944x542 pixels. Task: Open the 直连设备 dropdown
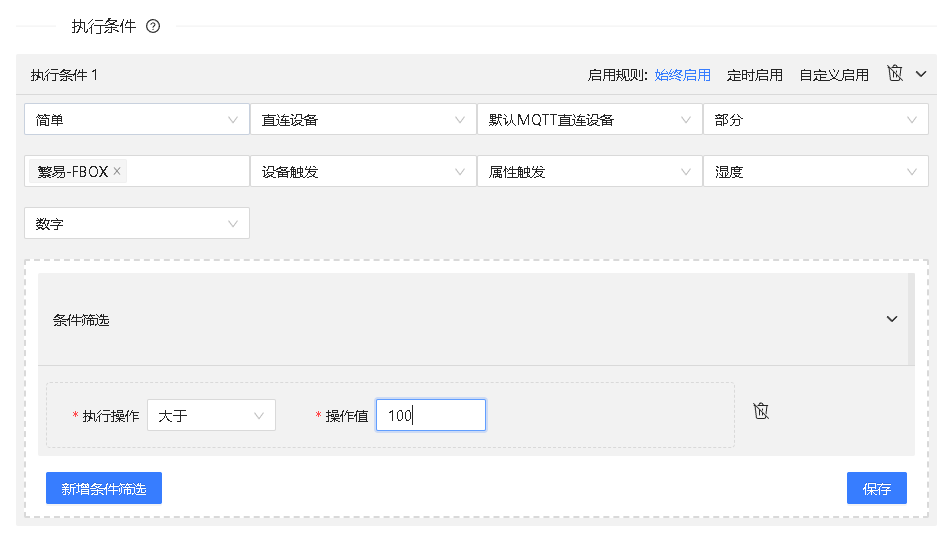(x=362, y=120)
